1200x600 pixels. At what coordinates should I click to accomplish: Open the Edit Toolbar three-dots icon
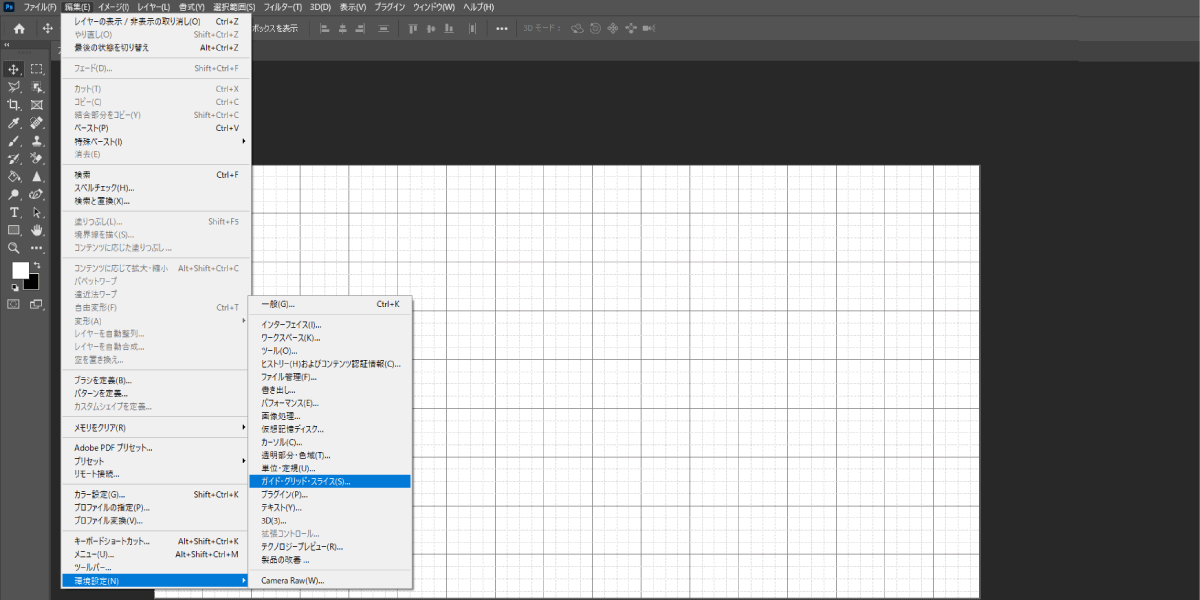[x=37, y=248]
